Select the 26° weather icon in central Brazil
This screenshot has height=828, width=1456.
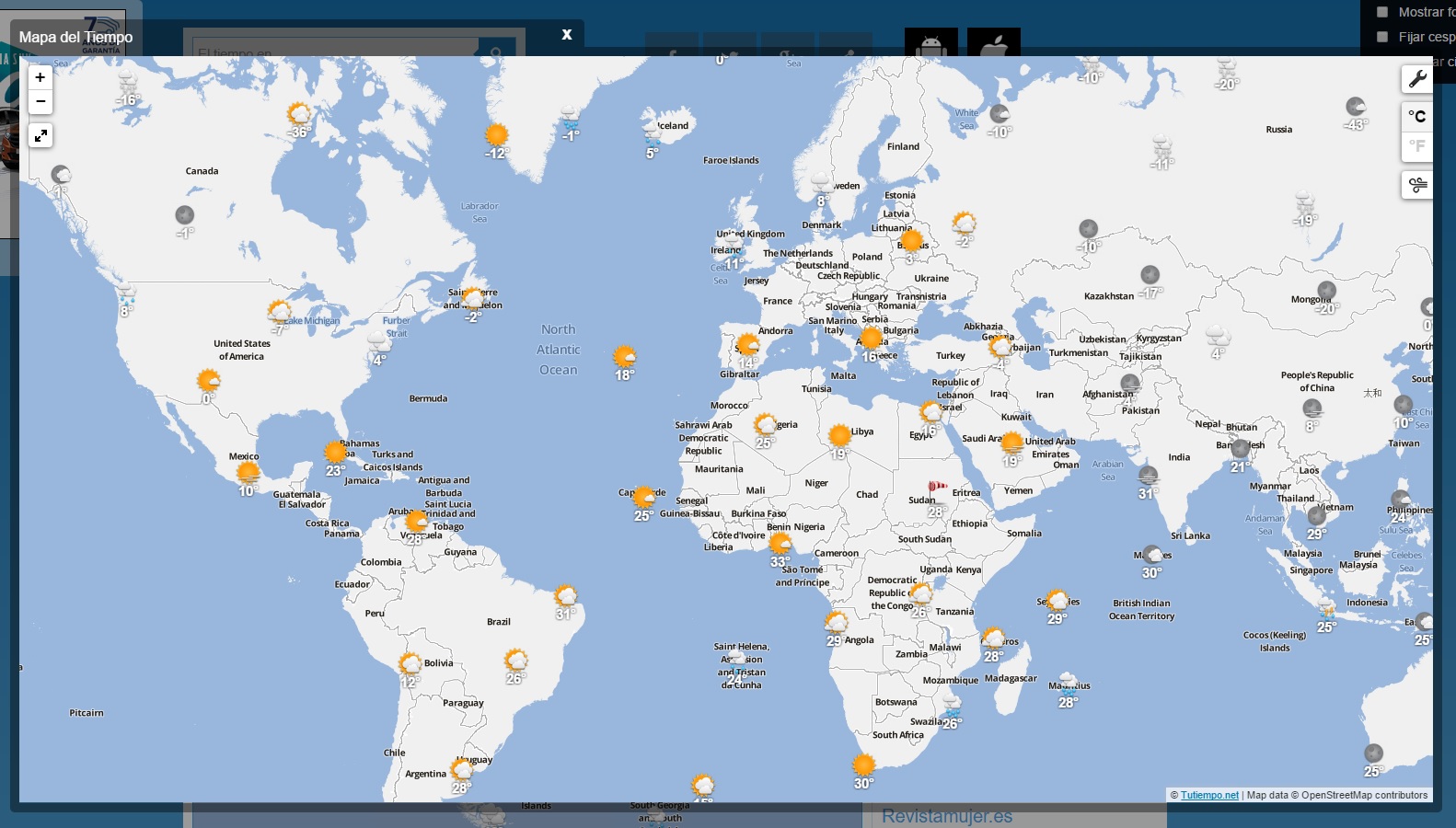click(x=515, y=660)
